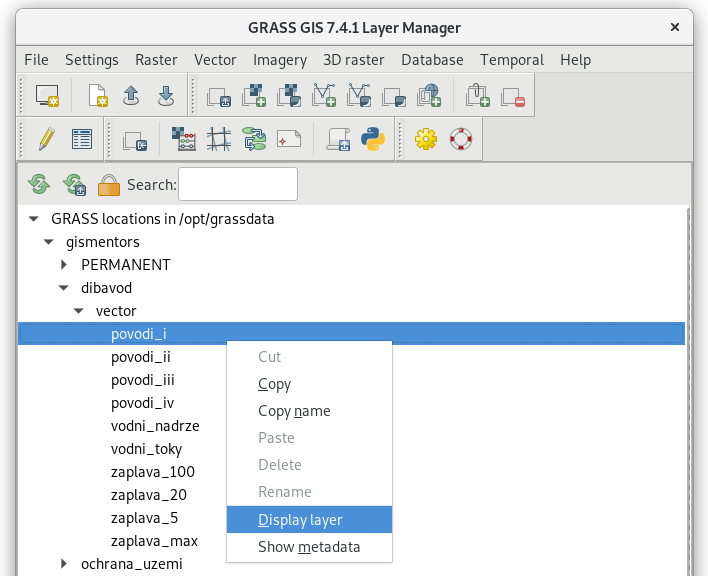708x576 pixels.
Task: Open the Raster menu
Action: click(x=156, y=60)
